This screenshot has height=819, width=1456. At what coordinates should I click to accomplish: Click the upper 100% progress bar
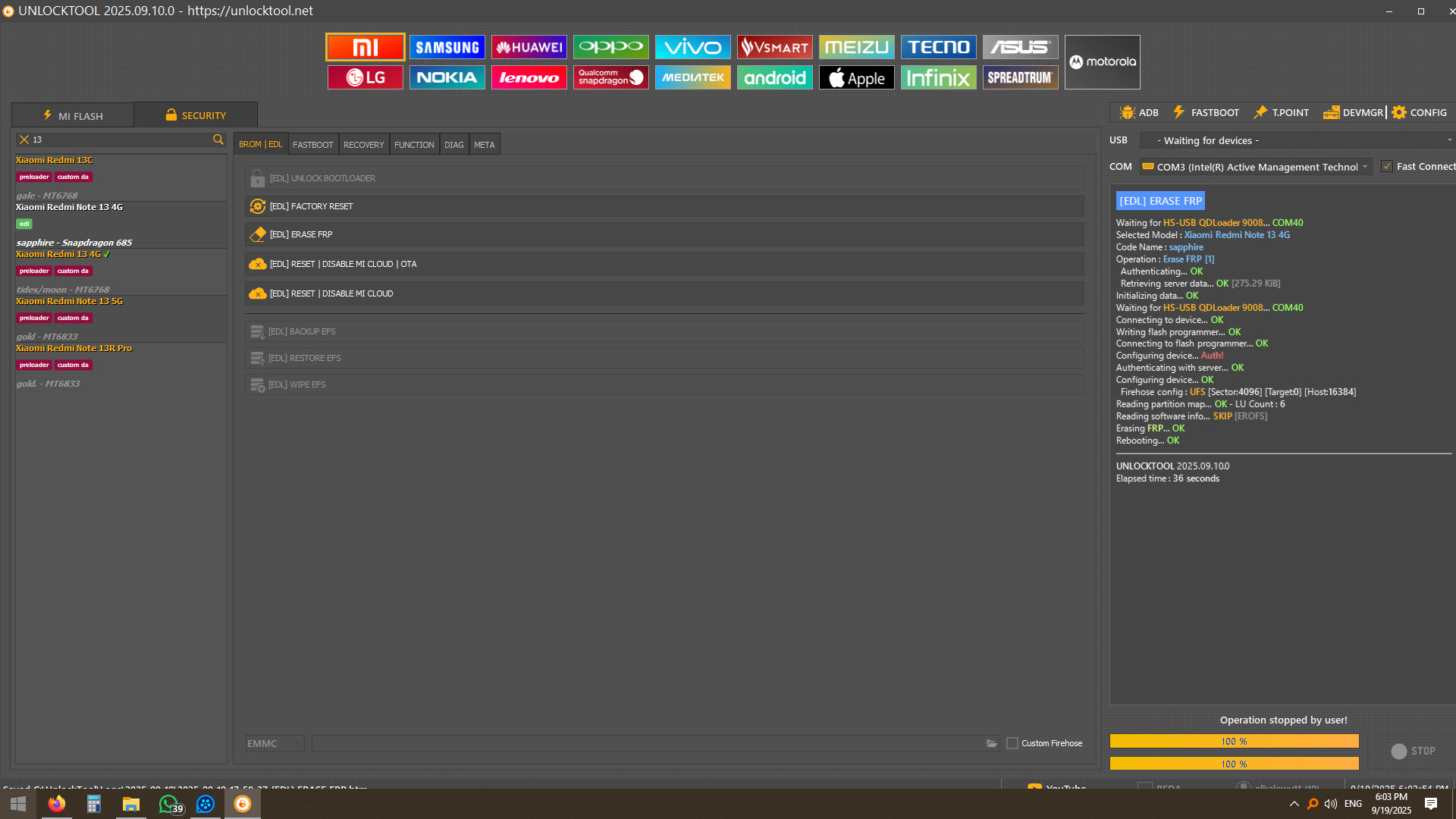click(1234, 741)
